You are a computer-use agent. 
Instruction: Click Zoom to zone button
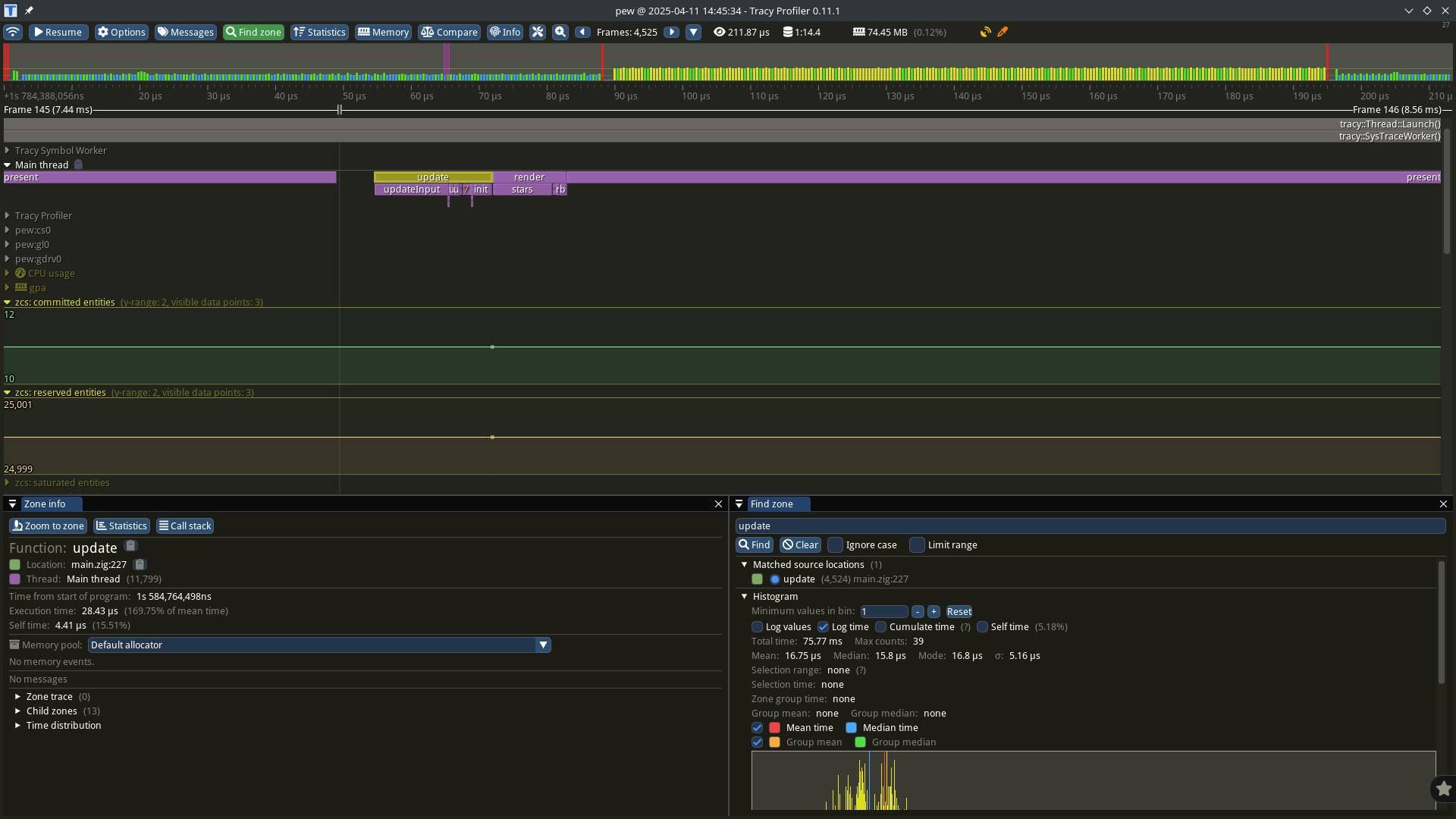point(48,526)
